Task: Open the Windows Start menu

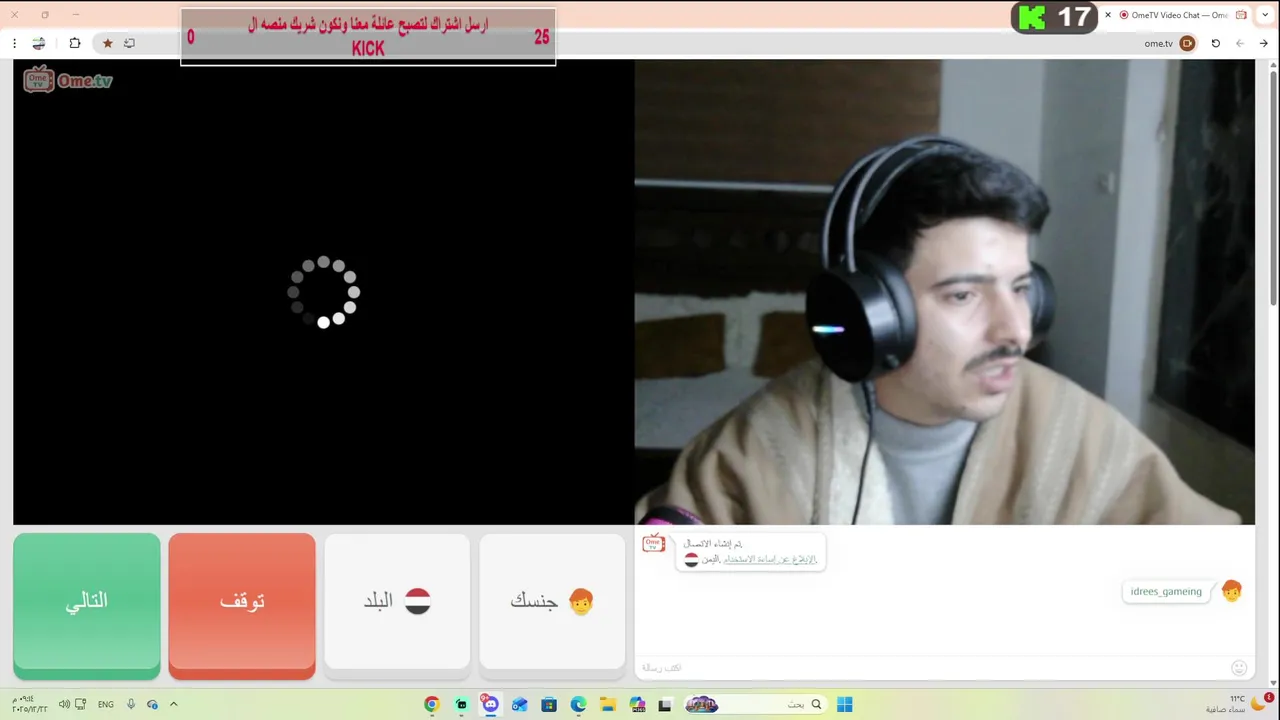Action: pos(845,704)
